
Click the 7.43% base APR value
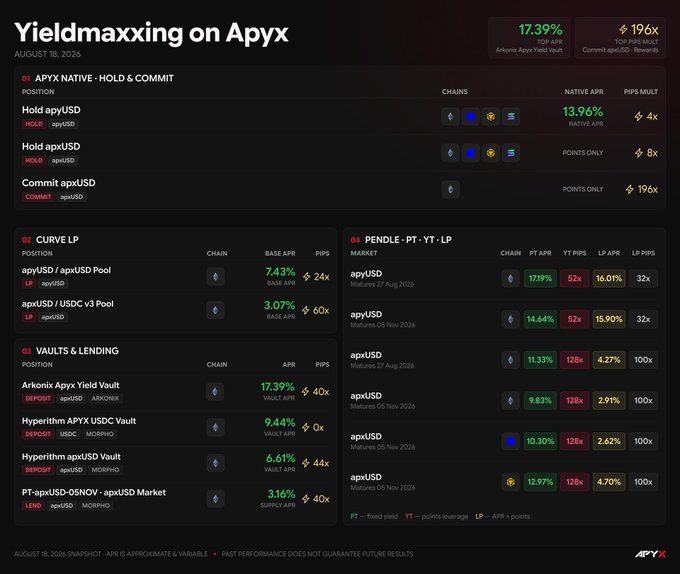coord(280,272)
